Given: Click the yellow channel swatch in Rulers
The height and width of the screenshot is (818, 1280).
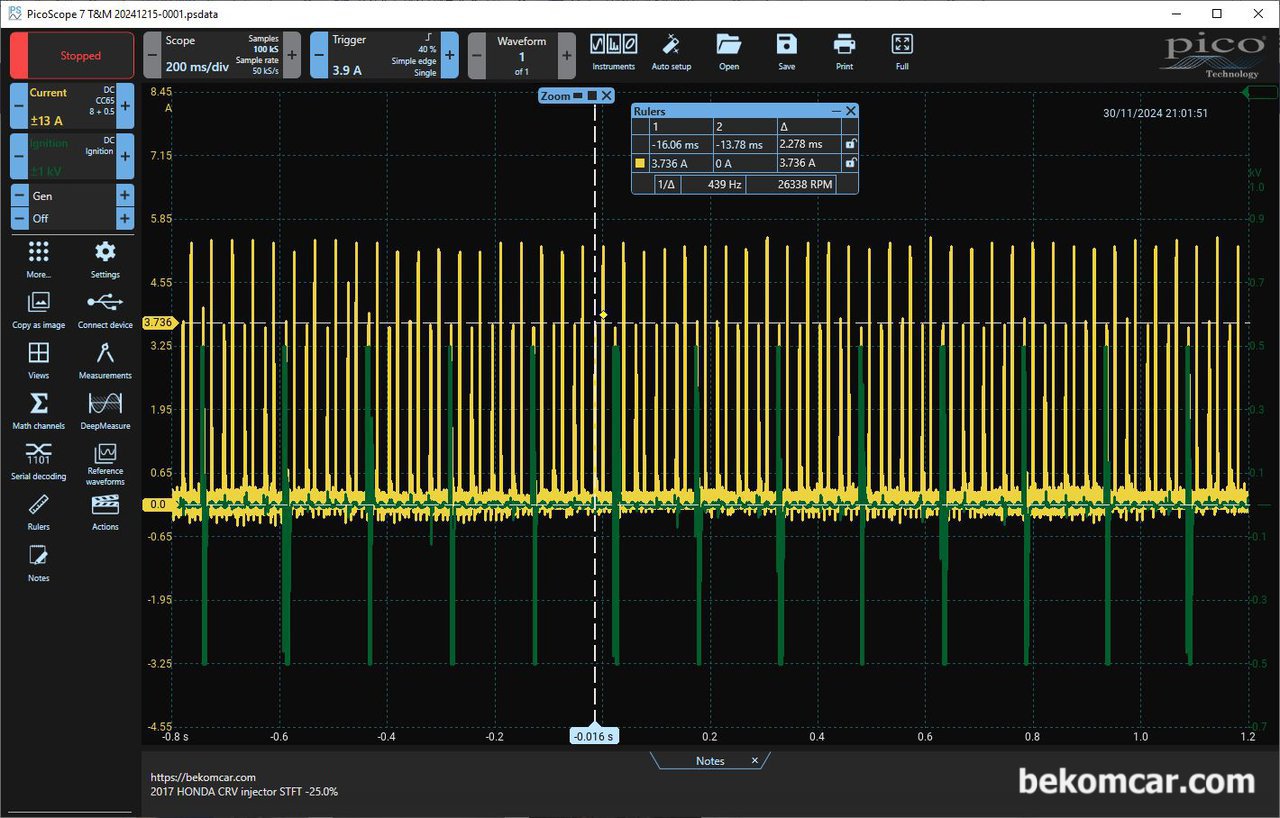Looking at the screenshot, I should [641, 163].
